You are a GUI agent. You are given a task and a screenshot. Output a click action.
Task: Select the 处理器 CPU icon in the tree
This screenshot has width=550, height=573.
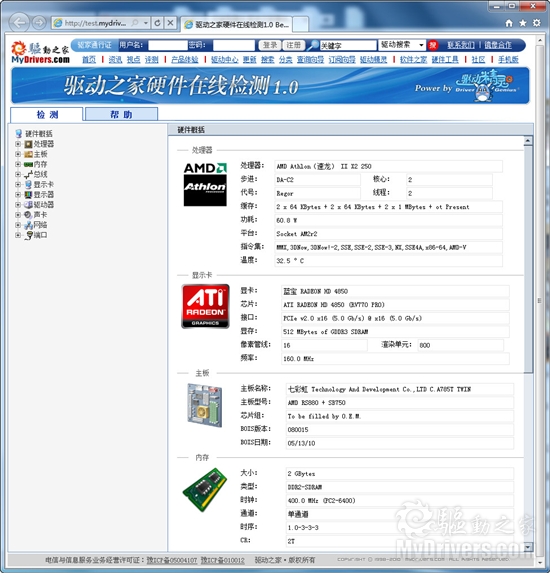click(x=29, y=144)
